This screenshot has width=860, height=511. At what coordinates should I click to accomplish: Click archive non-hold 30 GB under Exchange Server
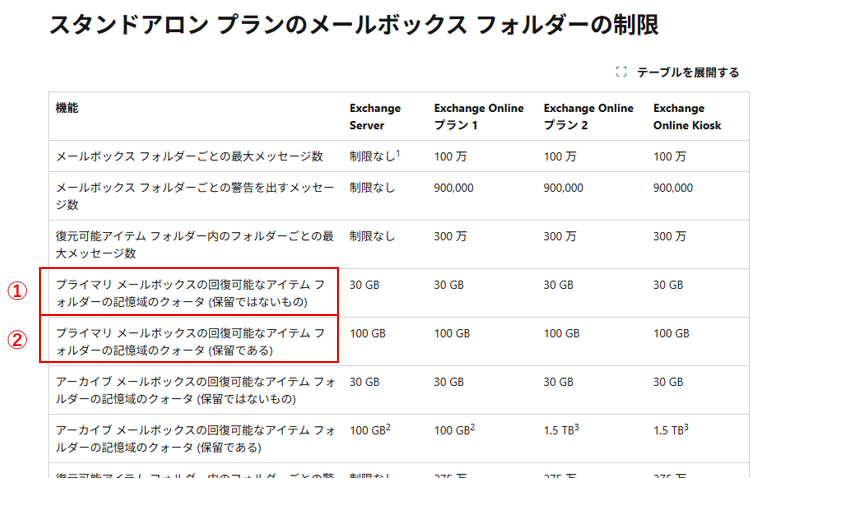click(x=364, y=382)
